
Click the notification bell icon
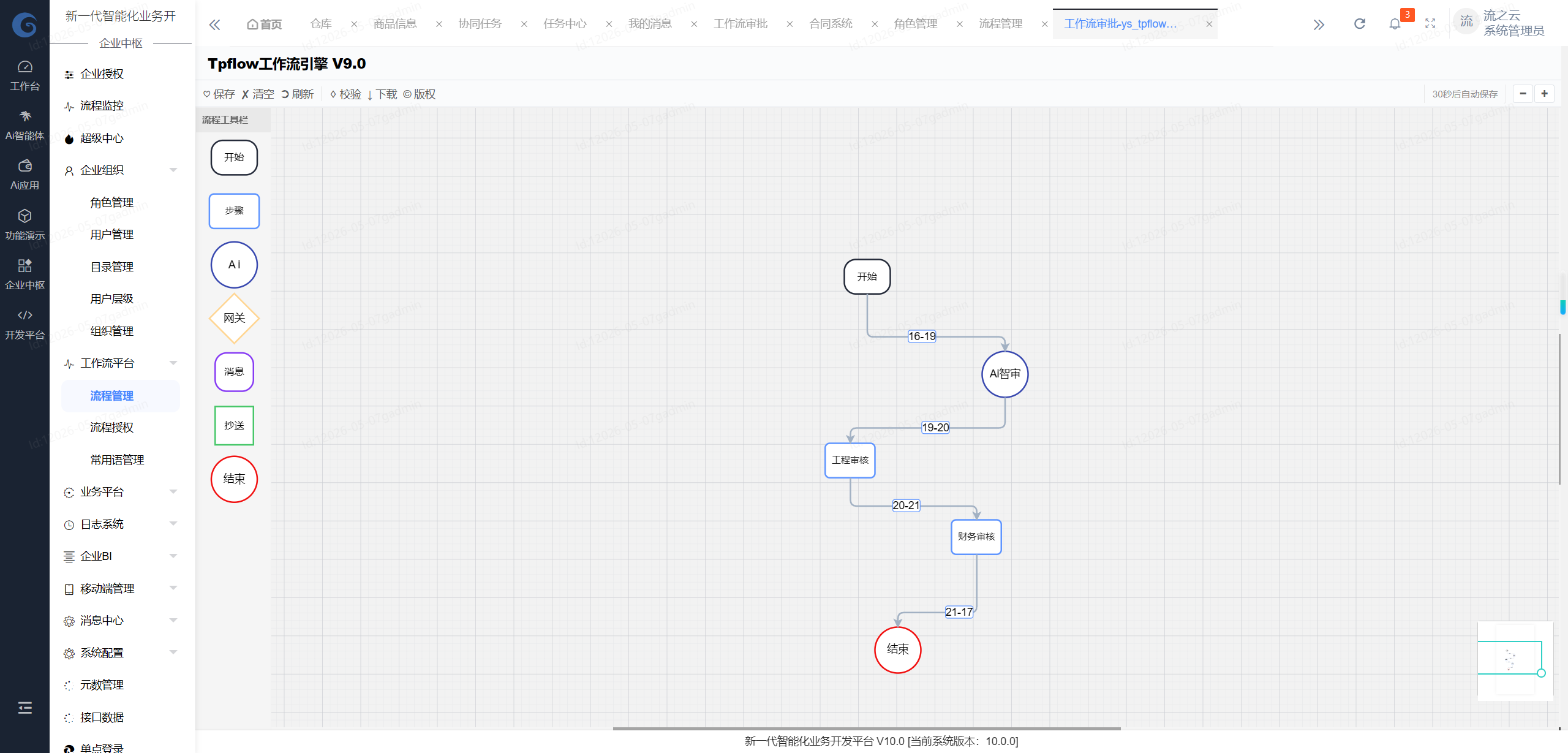pyautogui.click(x=1395, y=24)
